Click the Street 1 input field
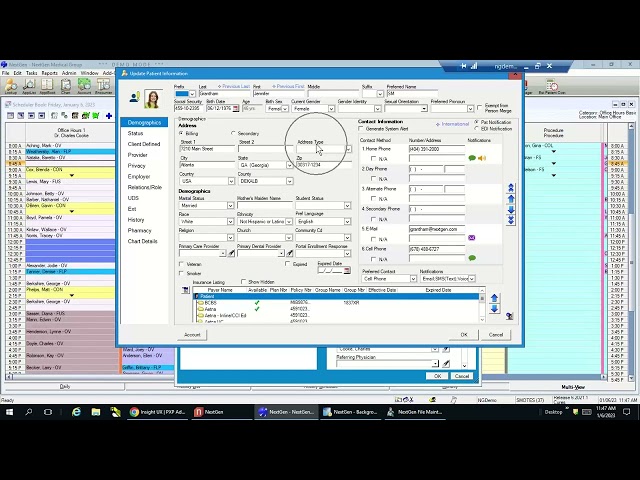 tap(207, 149)
